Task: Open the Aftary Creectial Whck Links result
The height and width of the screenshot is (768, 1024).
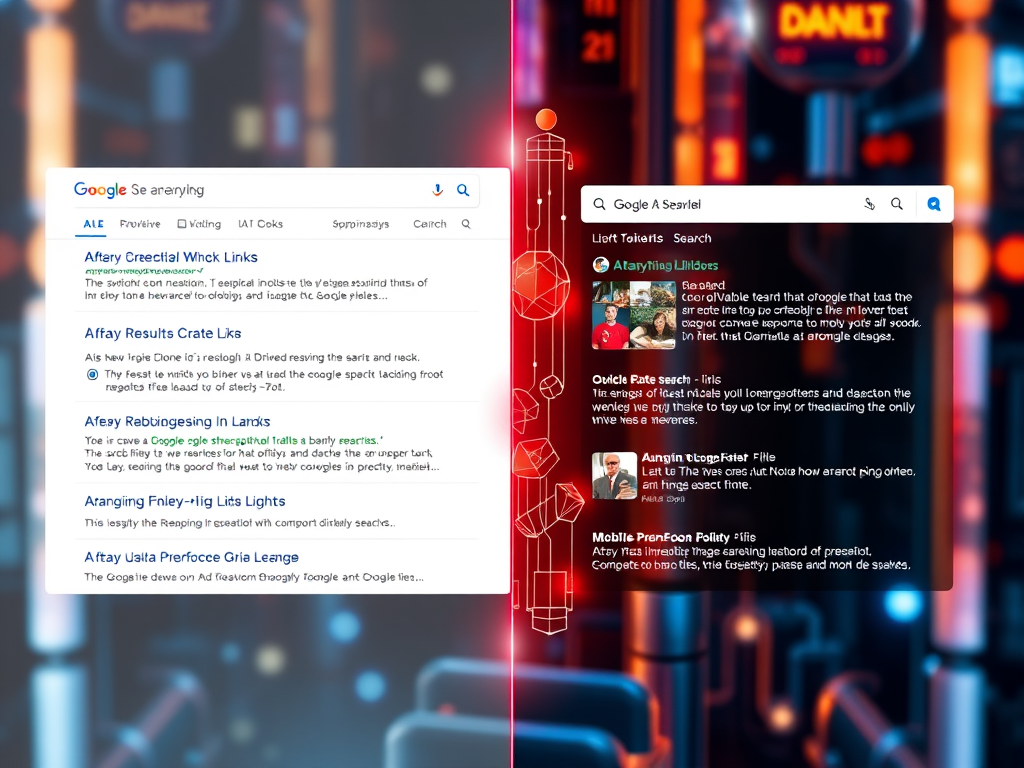Action: point(171,257)
